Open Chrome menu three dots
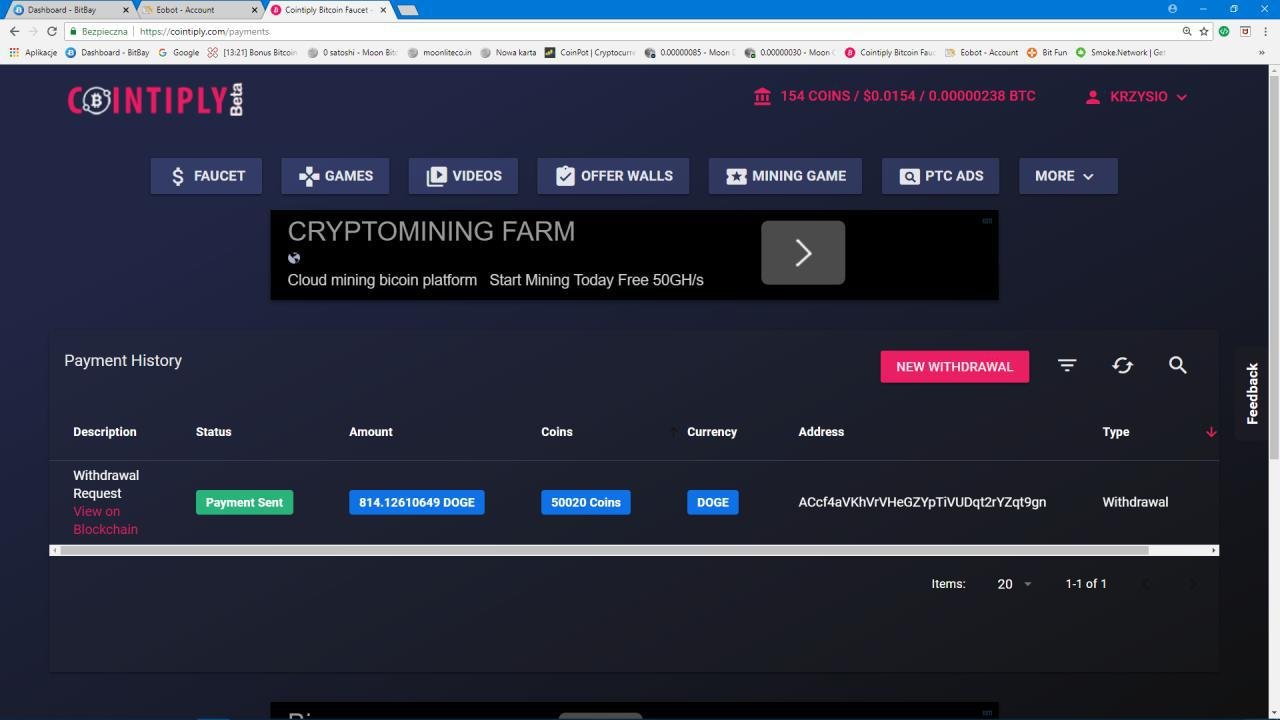This screenshot has height=720, width=1280. click(x=1266, y=31)
